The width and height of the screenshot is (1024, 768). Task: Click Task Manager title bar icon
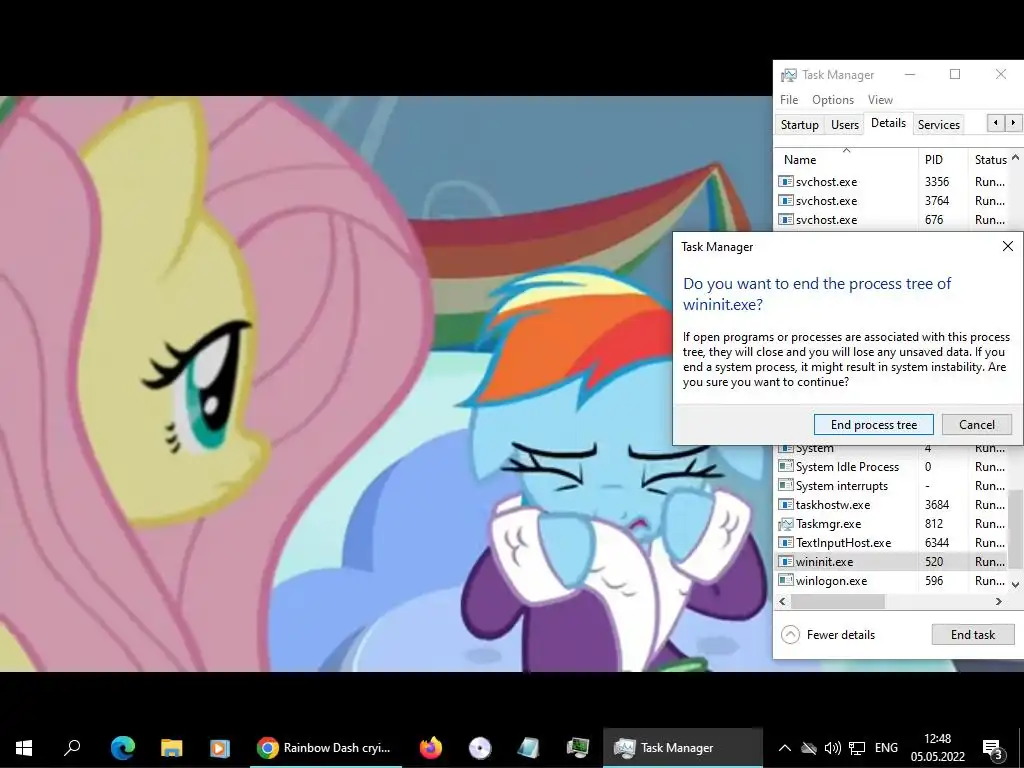[x=789, y=74]
